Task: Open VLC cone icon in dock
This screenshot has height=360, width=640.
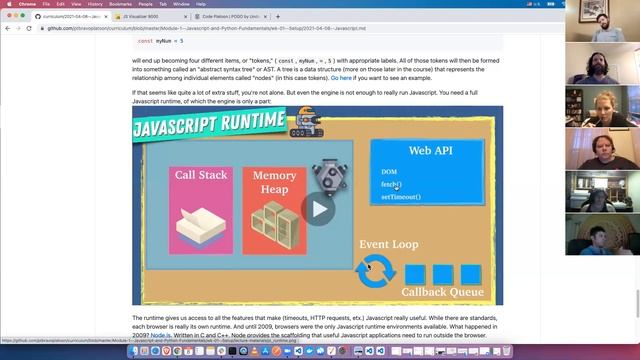Action: coord(254,351)
